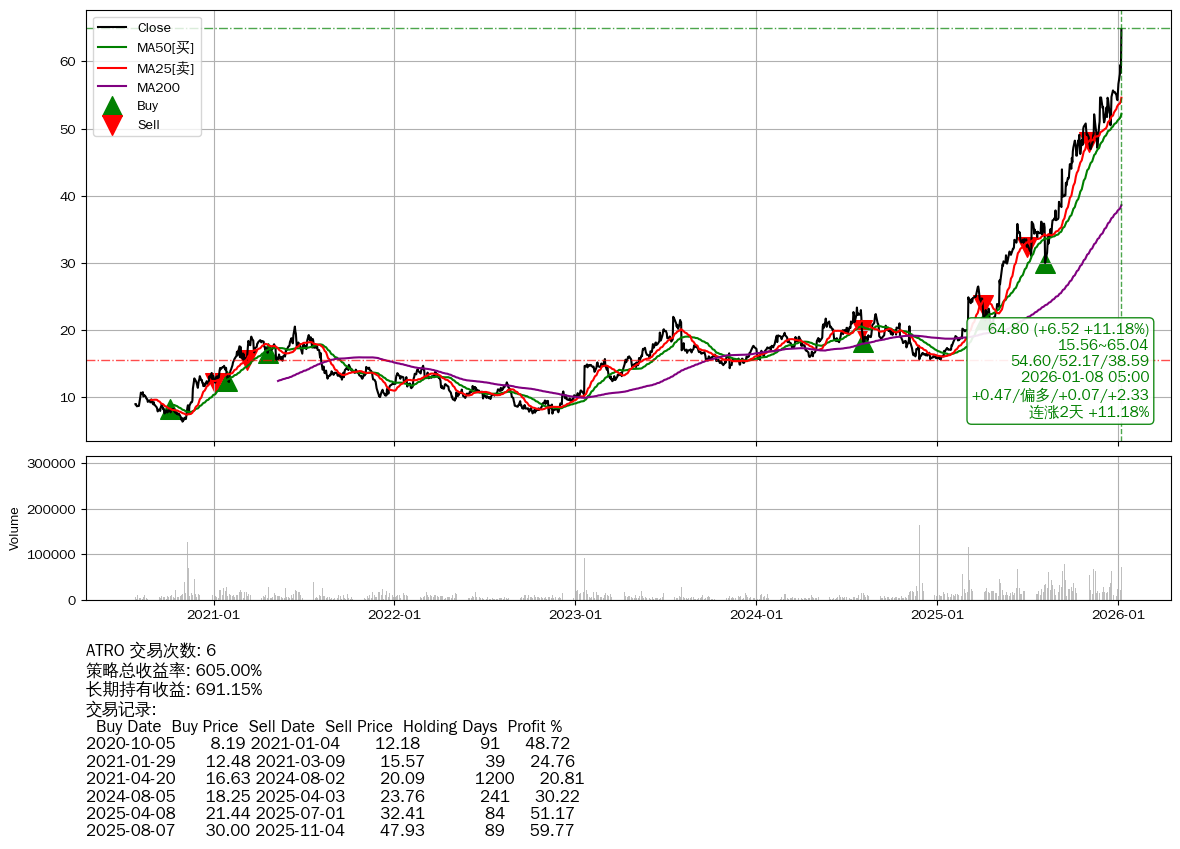The height and width of the screenshot is (849, 1180).
Task: Click the Profit % column header
Action: [534, 726]
